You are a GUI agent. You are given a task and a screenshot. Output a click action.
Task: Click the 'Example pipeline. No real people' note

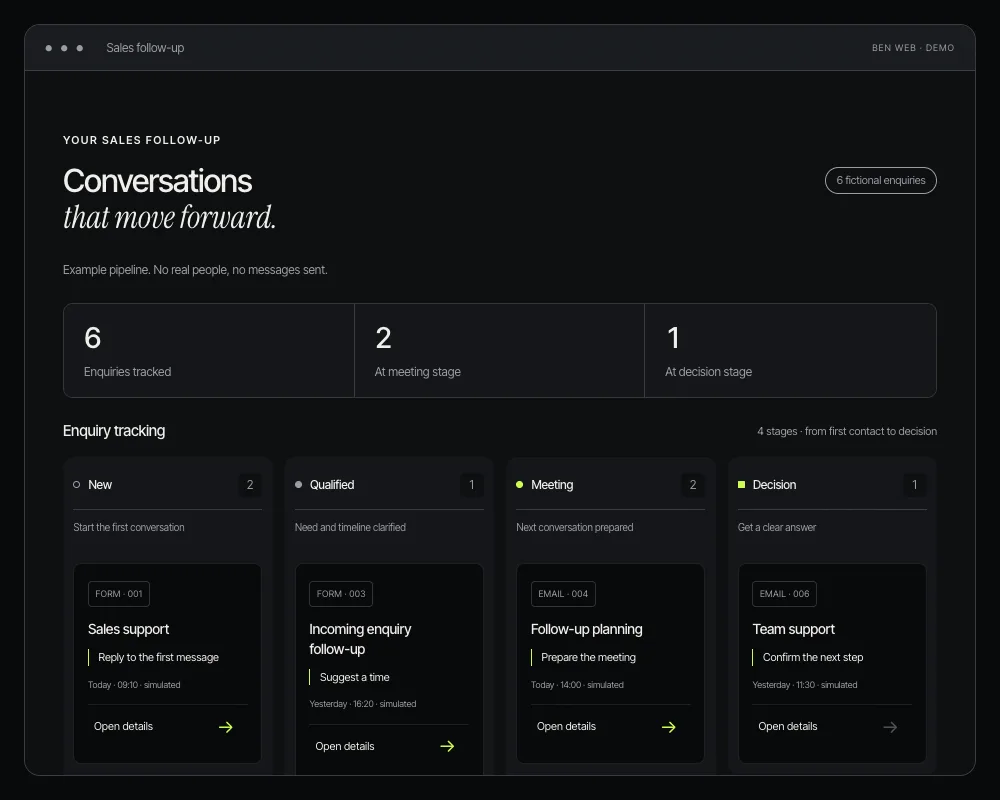point(195,270)
